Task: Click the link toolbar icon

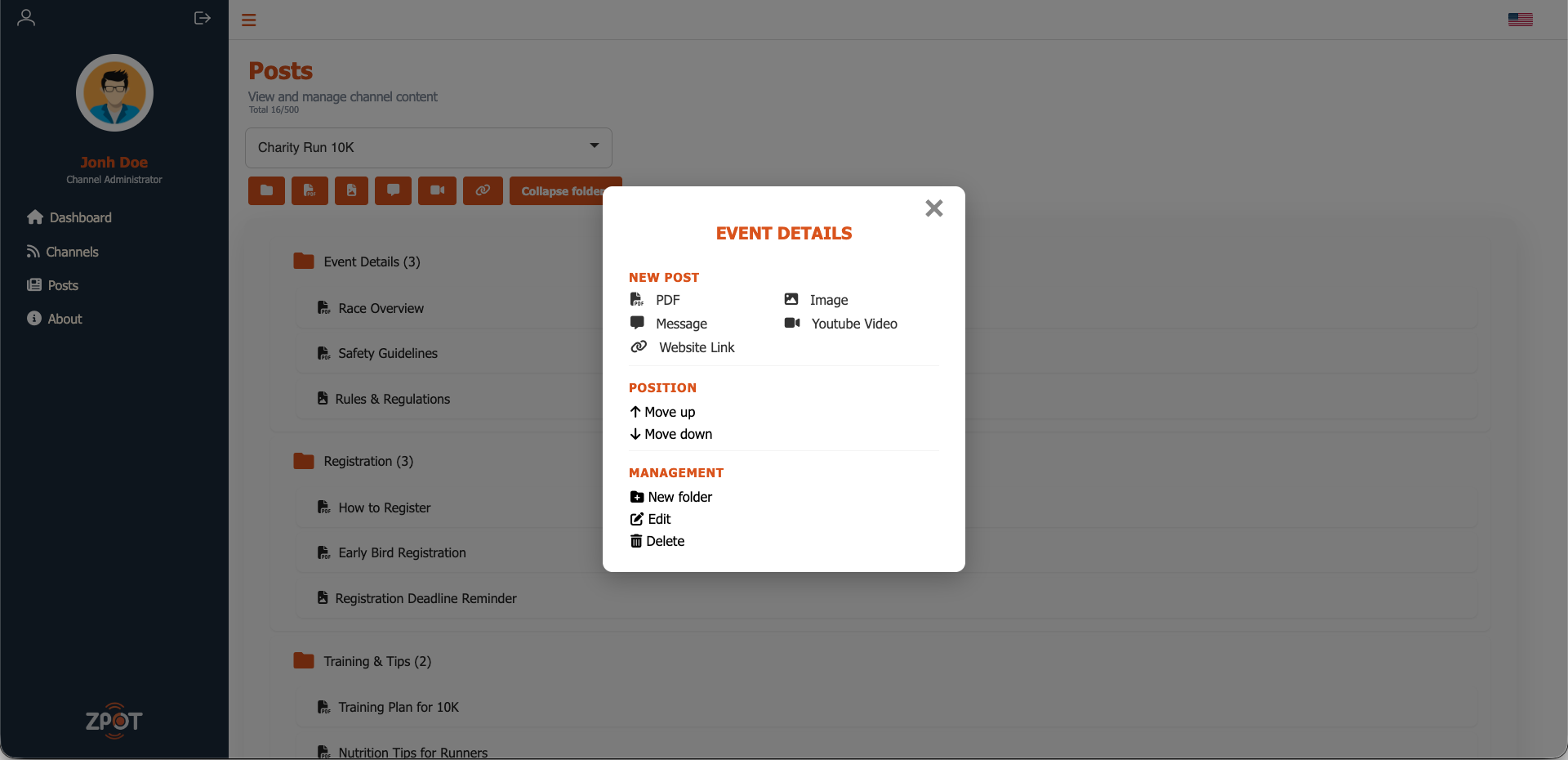Action: pos(483,190)
